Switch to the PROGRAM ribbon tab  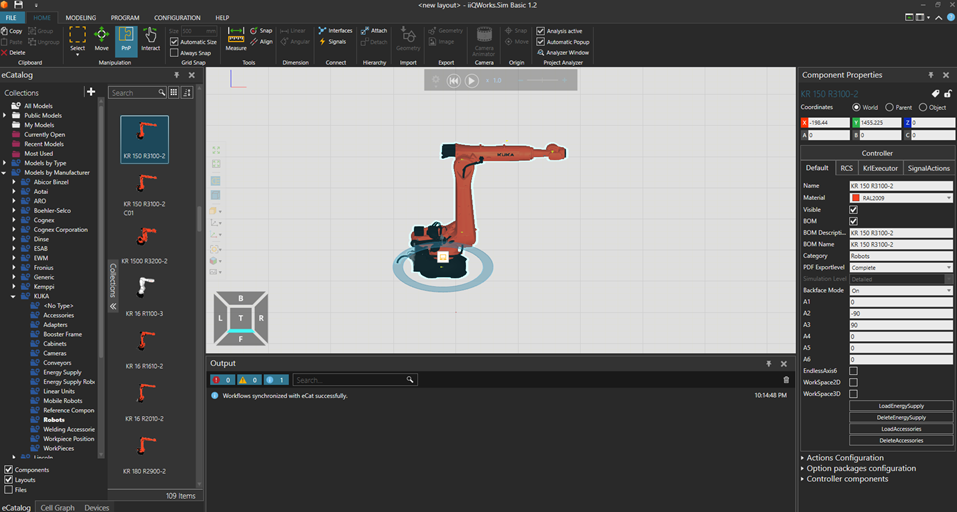point(125,18)
